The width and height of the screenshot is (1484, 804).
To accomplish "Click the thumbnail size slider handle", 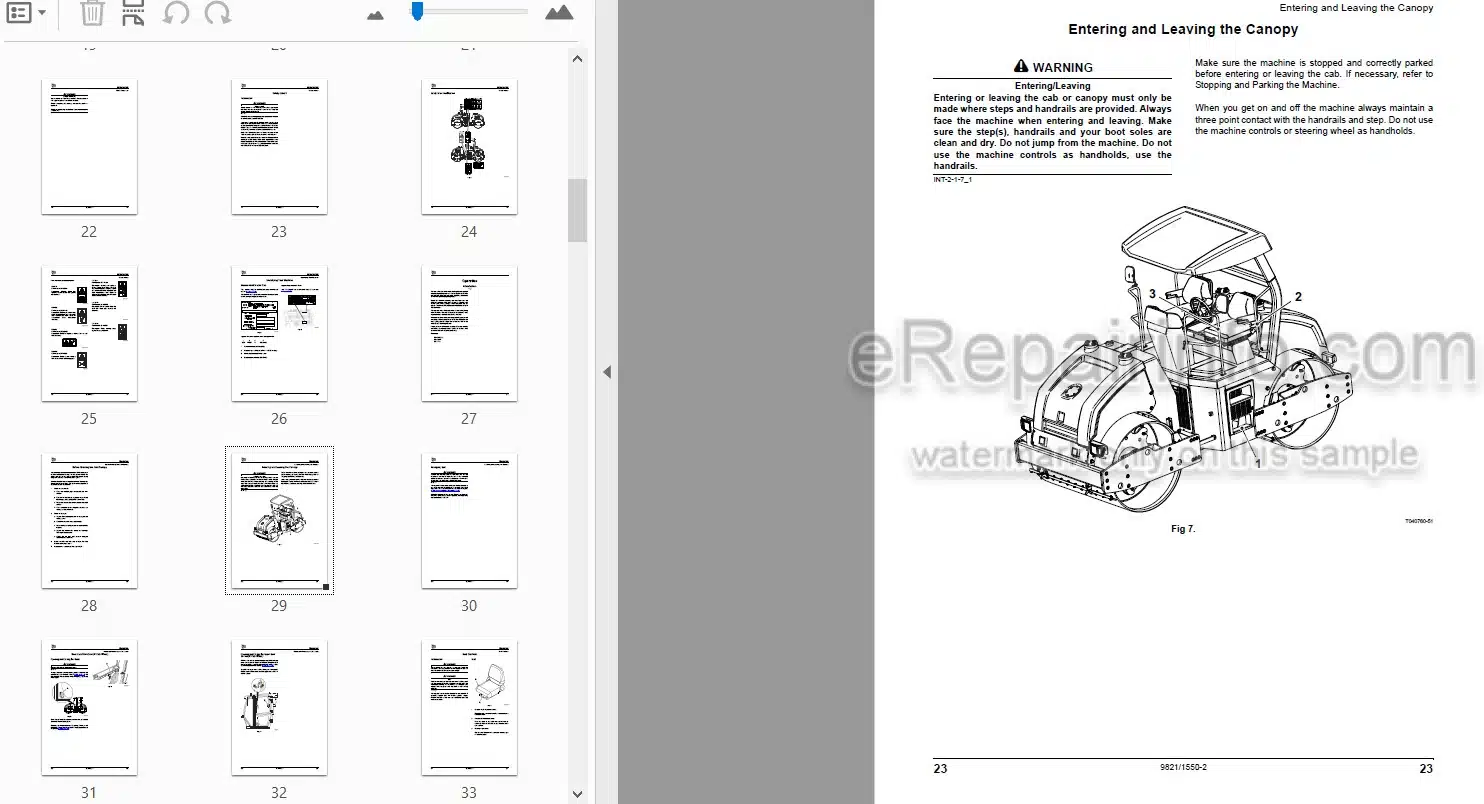I will 418,11.
